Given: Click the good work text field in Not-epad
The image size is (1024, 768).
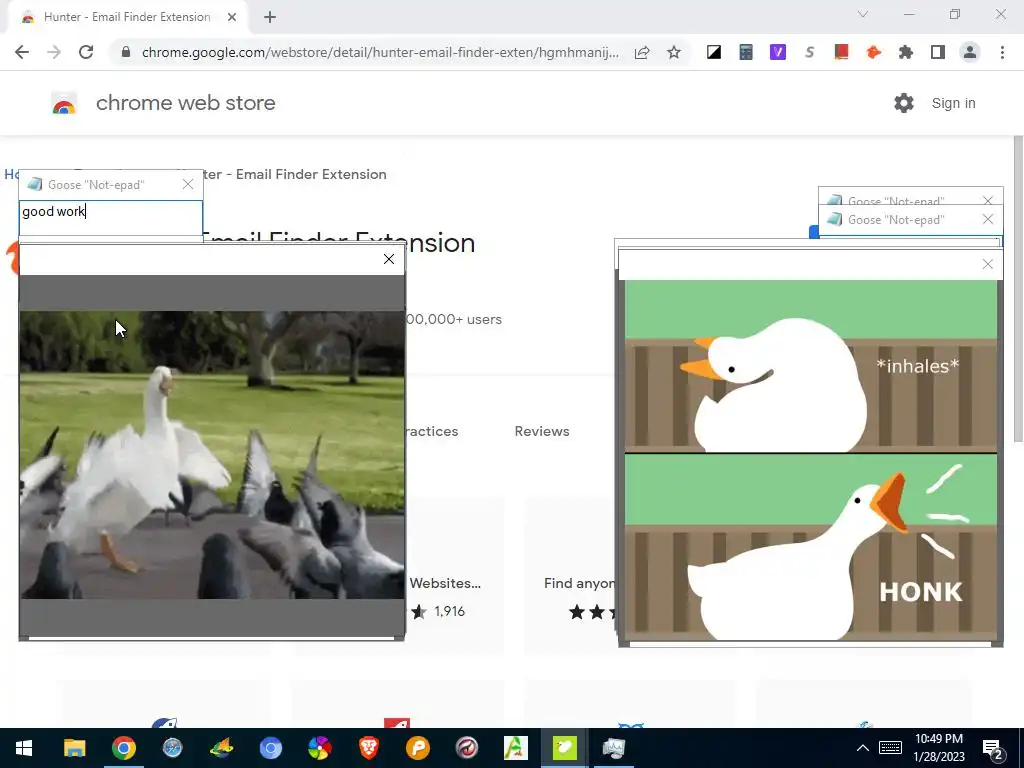Looking at the screenshot, I should (110, 217).
